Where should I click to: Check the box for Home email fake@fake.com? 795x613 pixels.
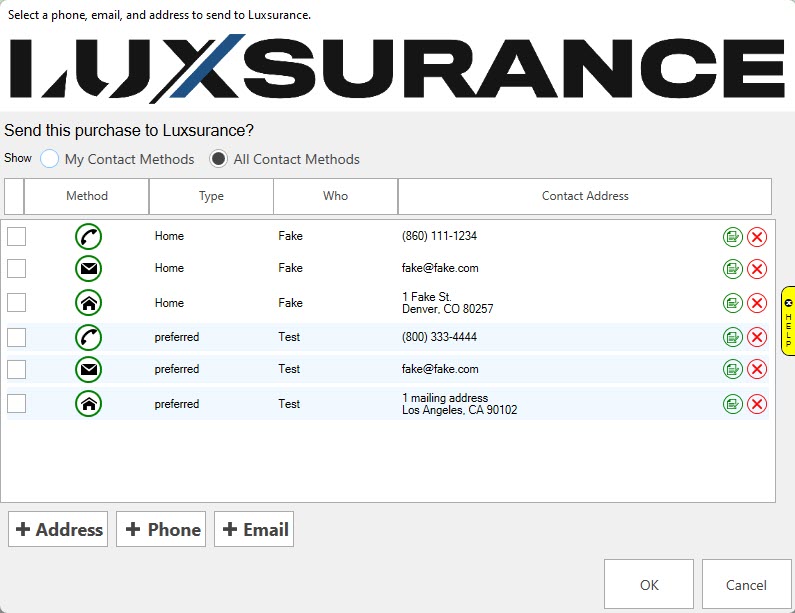pos(17,269)
